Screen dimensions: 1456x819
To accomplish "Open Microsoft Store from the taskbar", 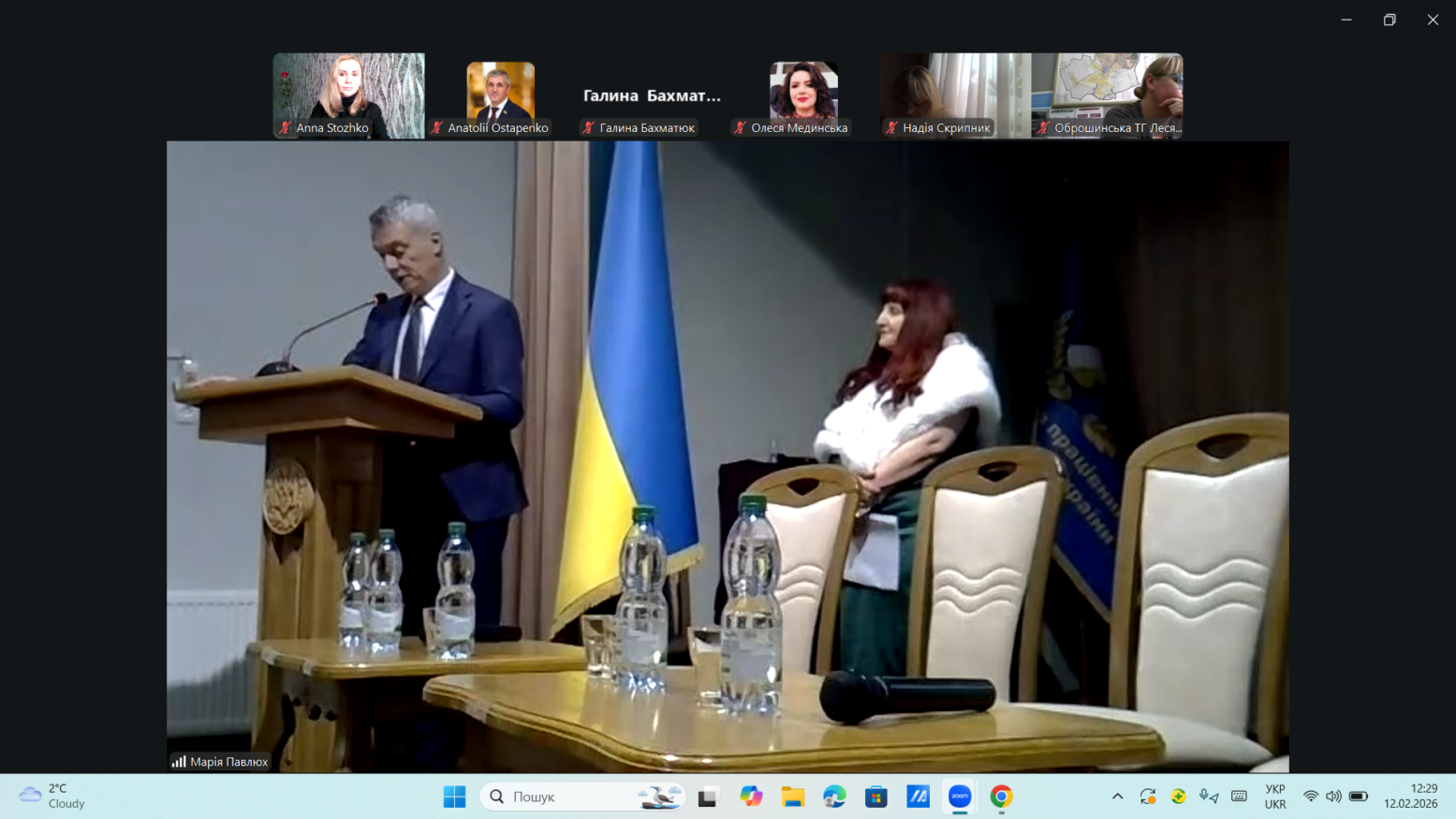I will pos(875,797).
